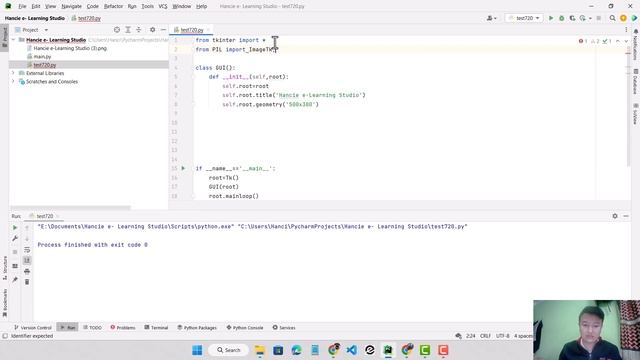Open File Explorer from taskbar
This screenshot has width=640, height=360.
tap(260, 350)
